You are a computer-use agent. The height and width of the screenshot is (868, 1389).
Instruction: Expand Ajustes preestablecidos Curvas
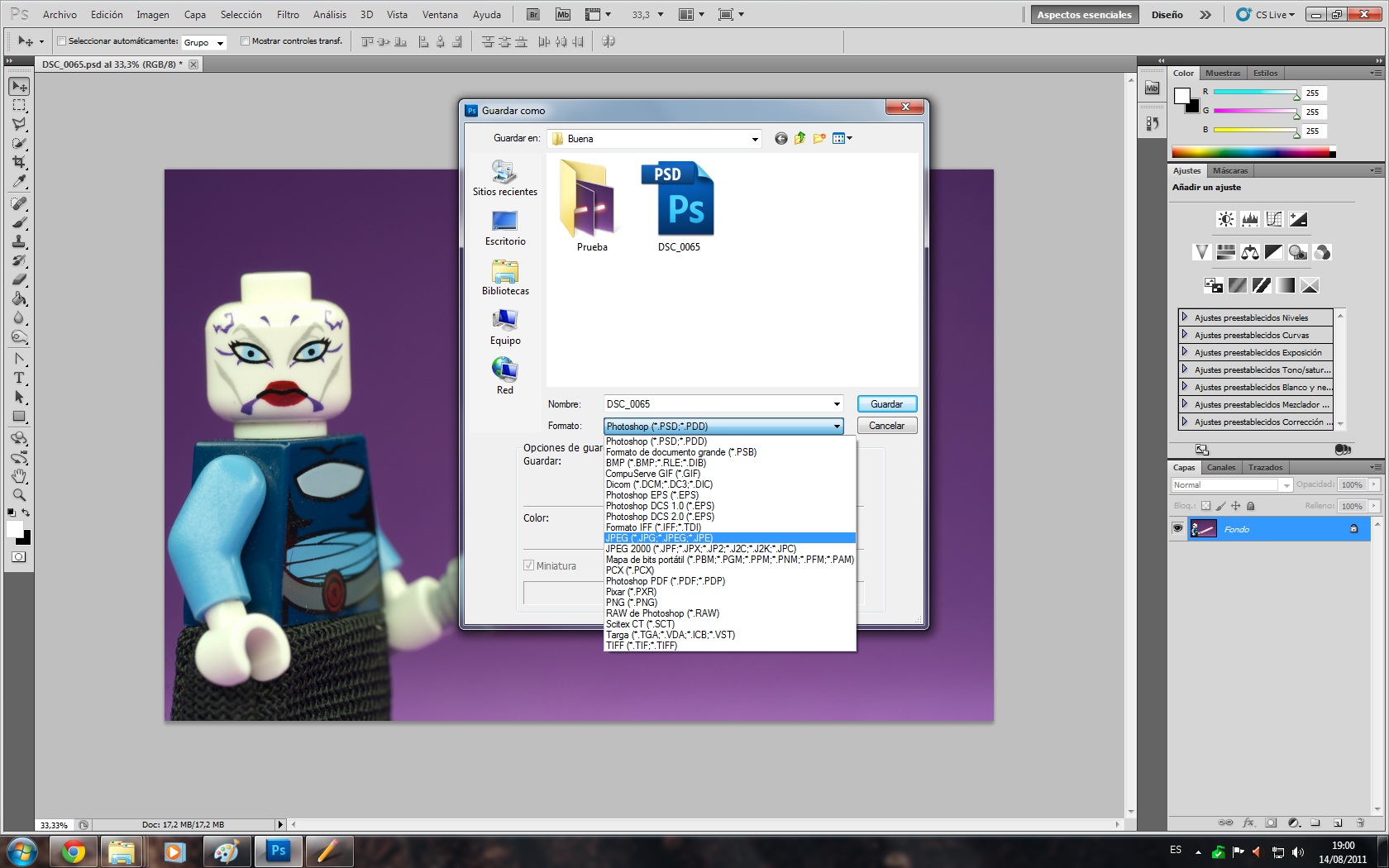coord(1185,335)
